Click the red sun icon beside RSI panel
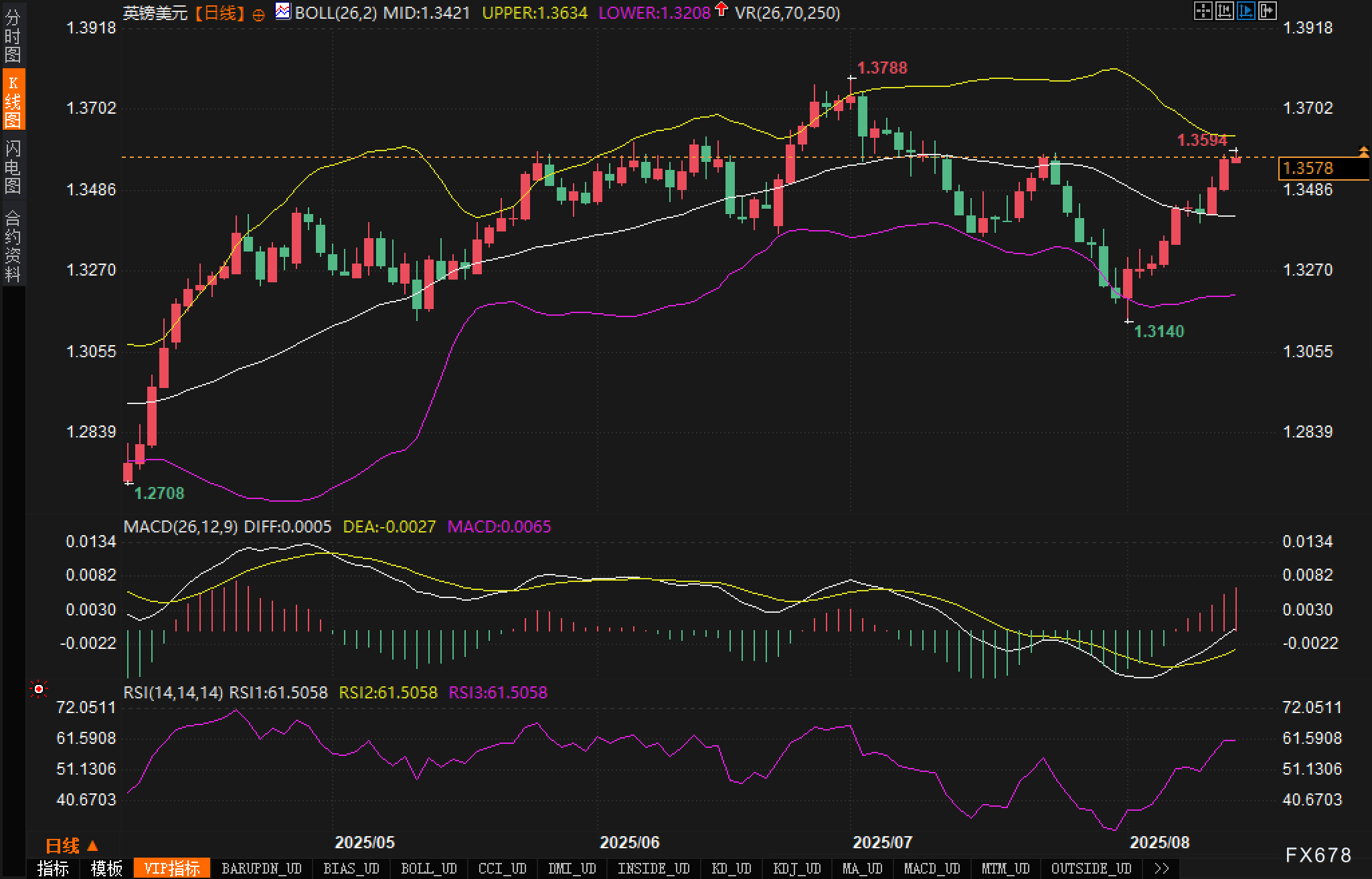The image size is (1372, 879). [39, 689]
